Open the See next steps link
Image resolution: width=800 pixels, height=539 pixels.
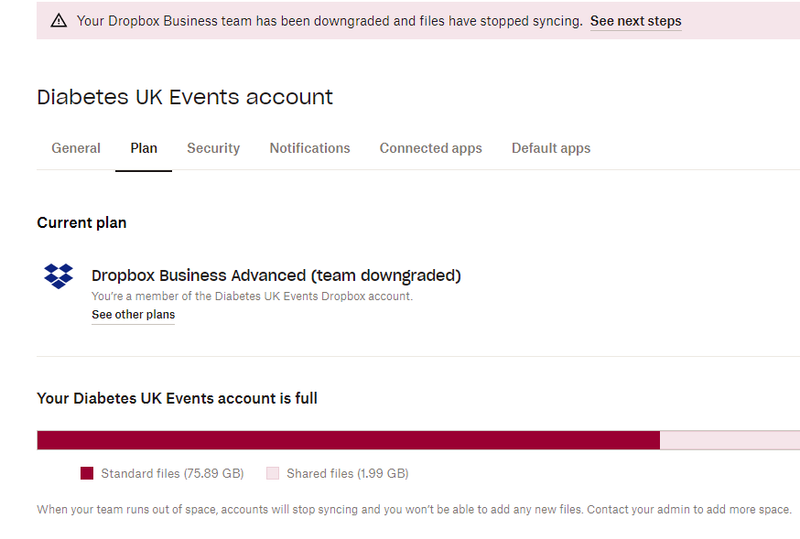pos(635,21)
